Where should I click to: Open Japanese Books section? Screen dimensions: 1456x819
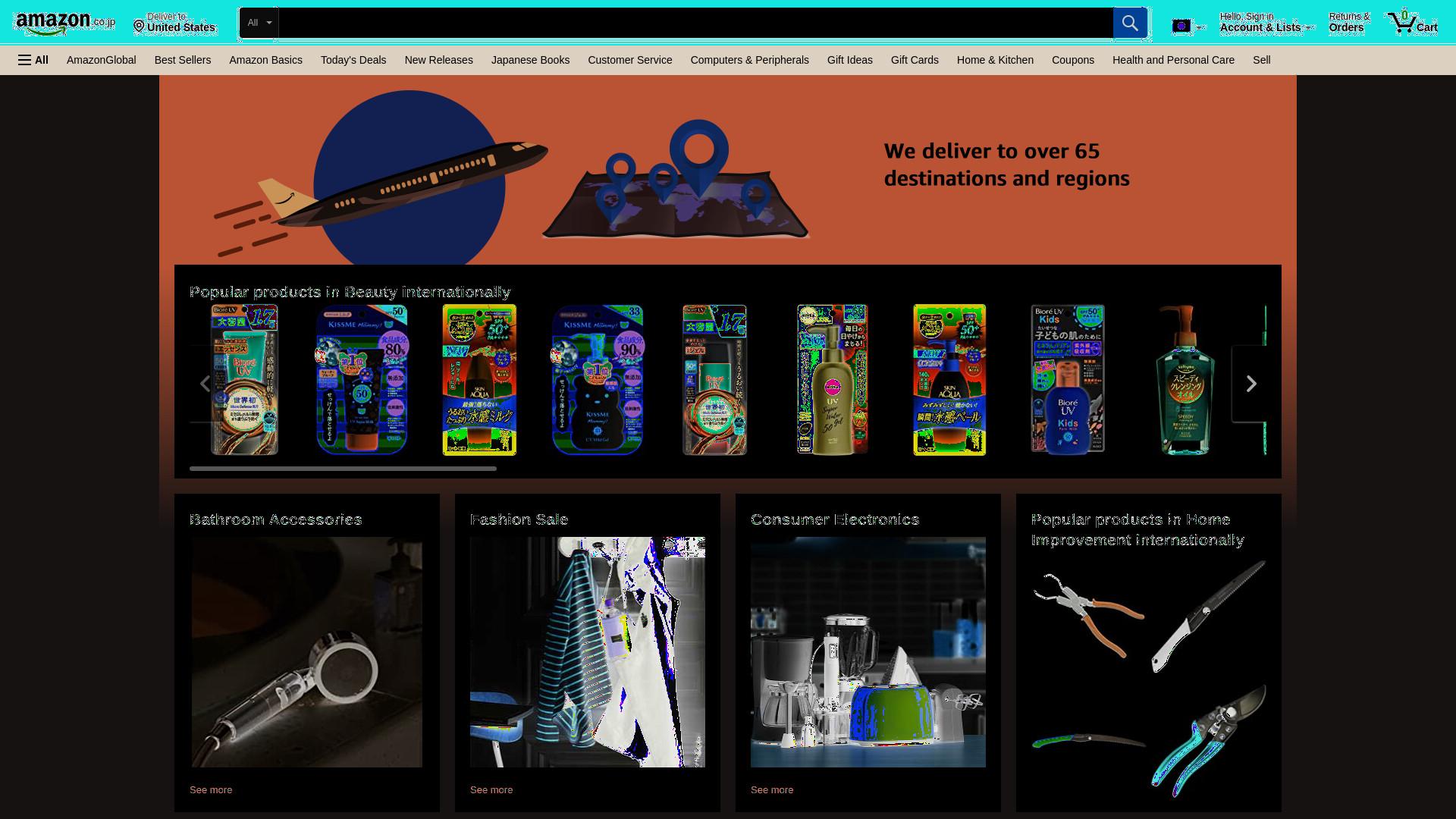[x=530, y=60]
